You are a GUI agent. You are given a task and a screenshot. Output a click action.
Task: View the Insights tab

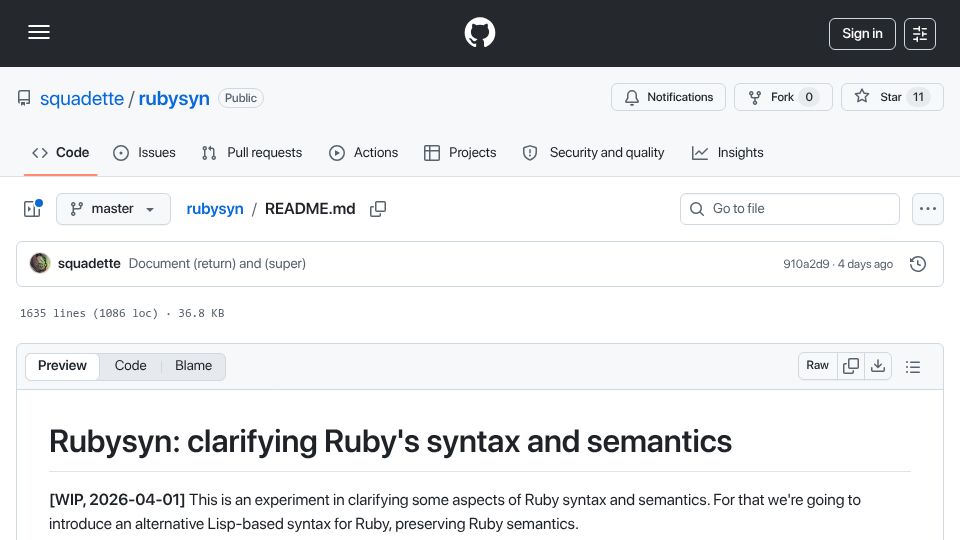727,152
